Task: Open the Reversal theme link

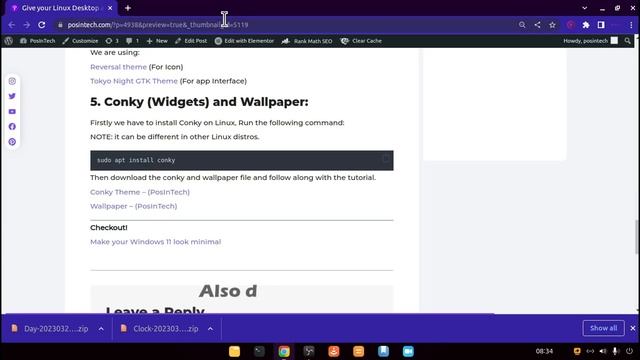Action: pyautogui.click(x=118, y=67)
